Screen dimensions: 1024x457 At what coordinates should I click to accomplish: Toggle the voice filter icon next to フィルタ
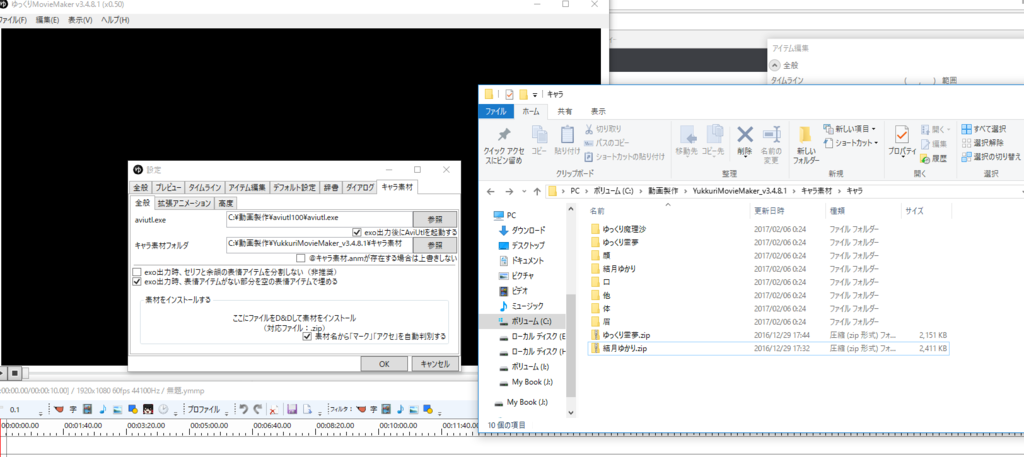[x=361, y=409]
